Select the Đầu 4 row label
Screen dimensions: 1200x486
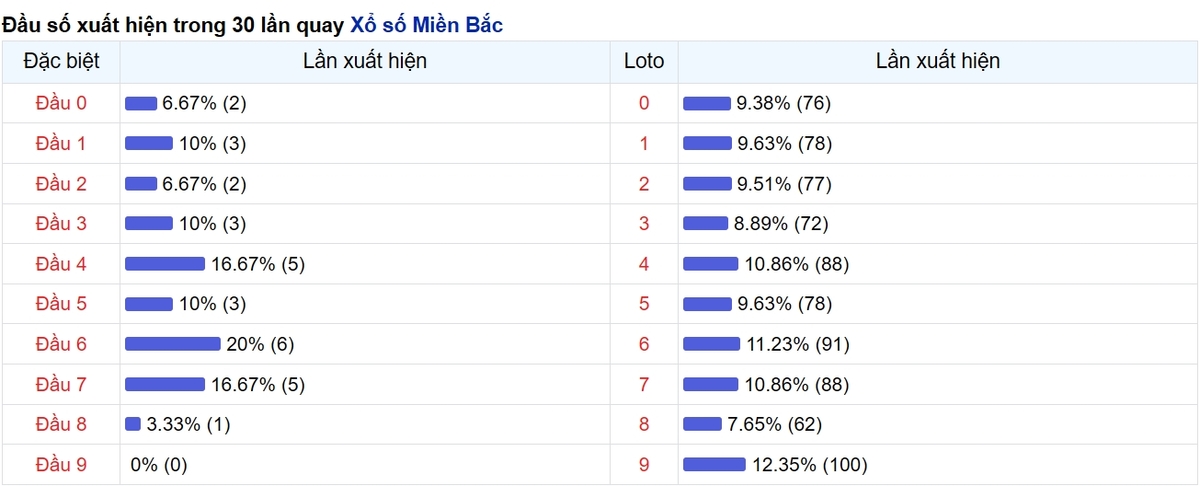(61, 264)
